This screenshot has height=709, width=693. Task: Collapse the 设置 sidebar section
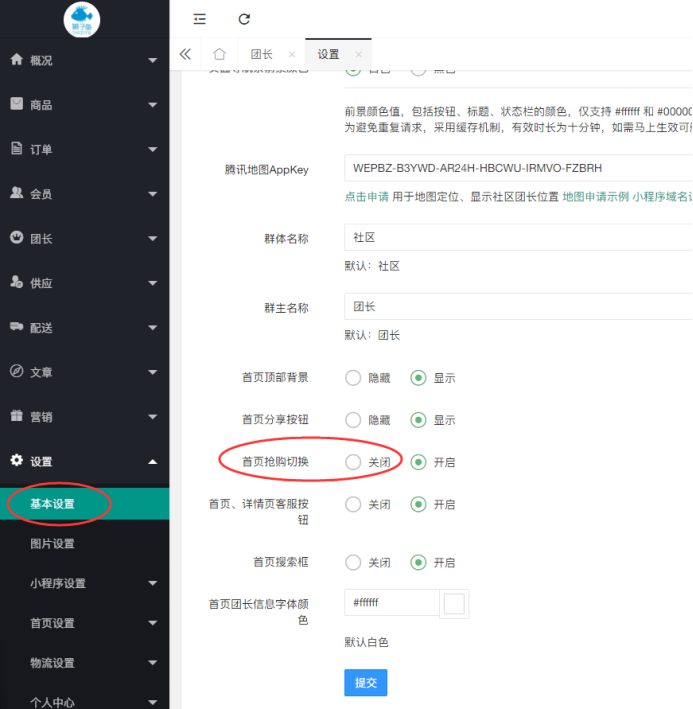tap(84, 461)
